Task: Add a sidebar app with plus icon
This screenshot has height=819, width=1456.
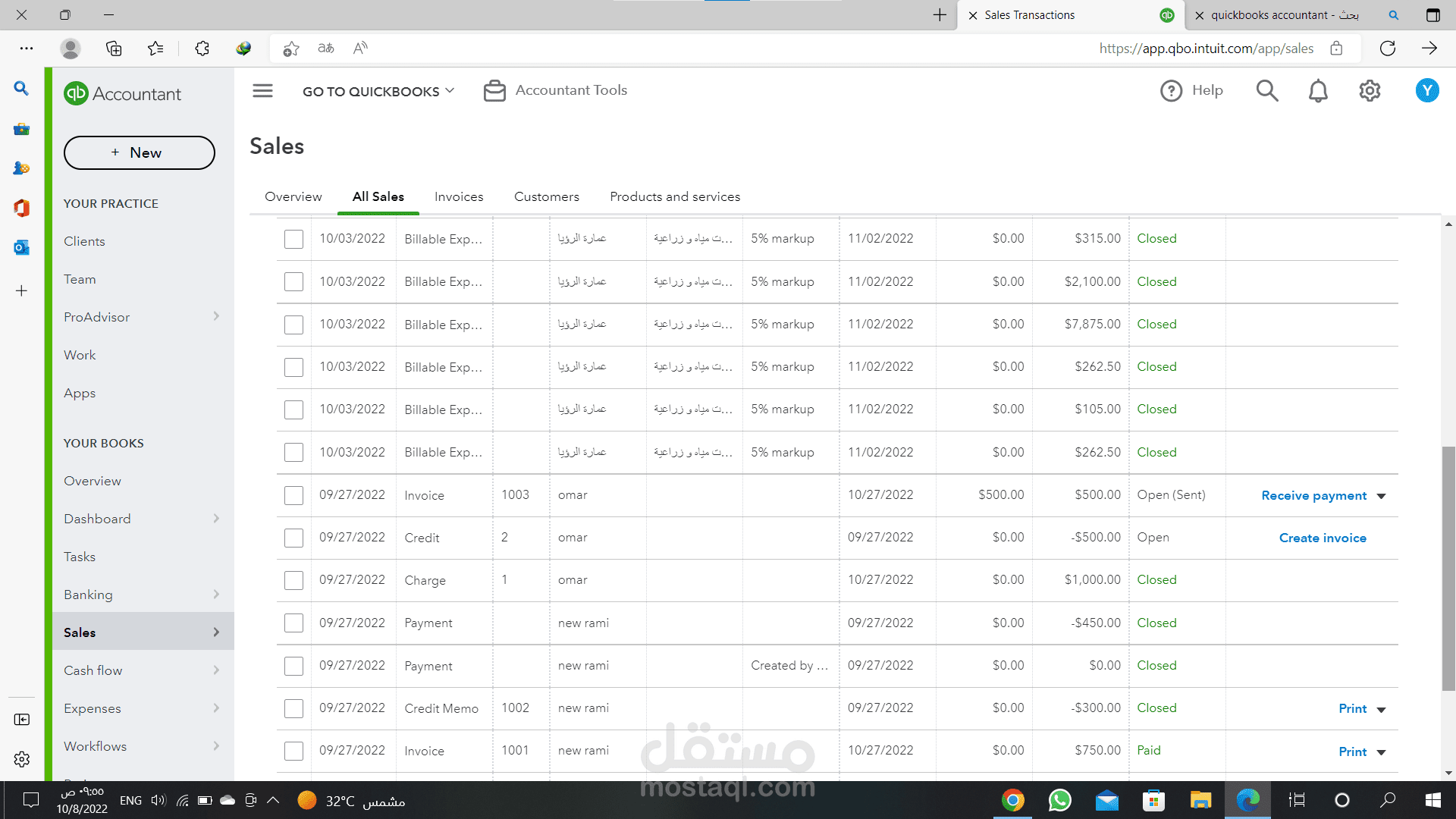Action: coord(21,290)
